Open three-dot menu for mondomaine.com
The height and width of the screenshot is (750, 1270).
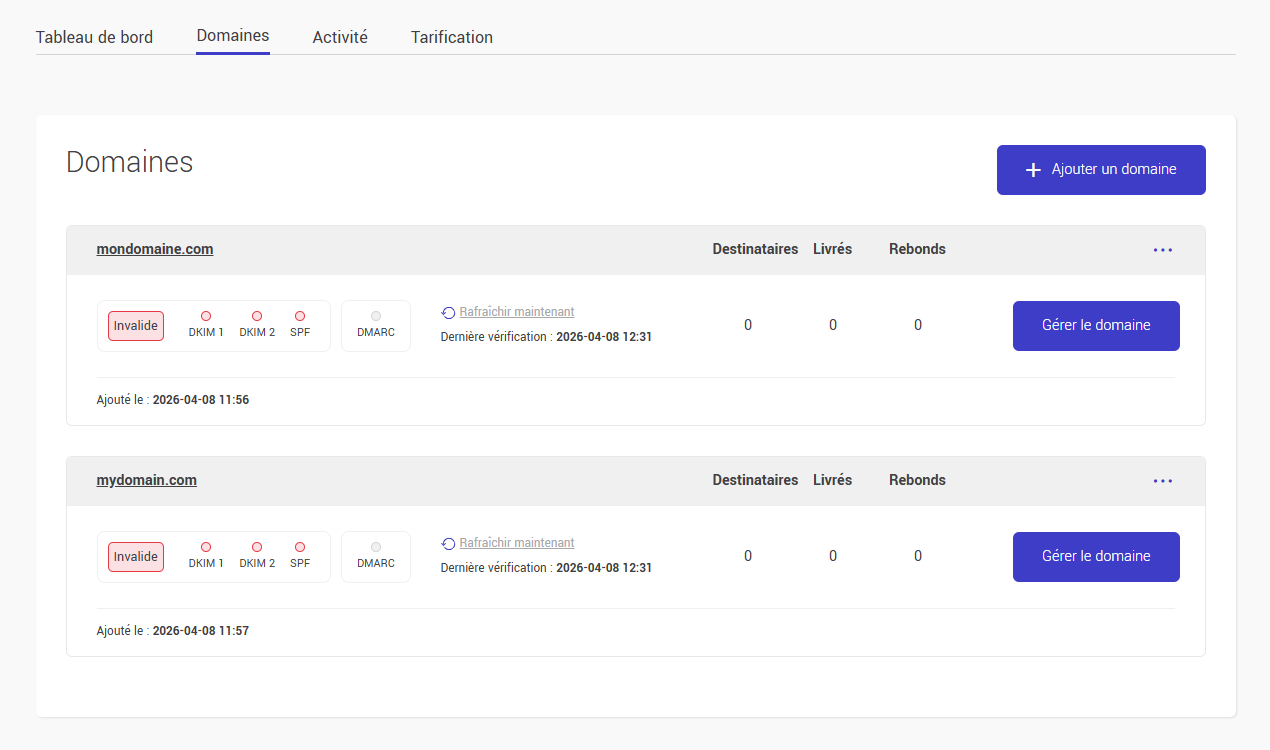coord(1162,250)
